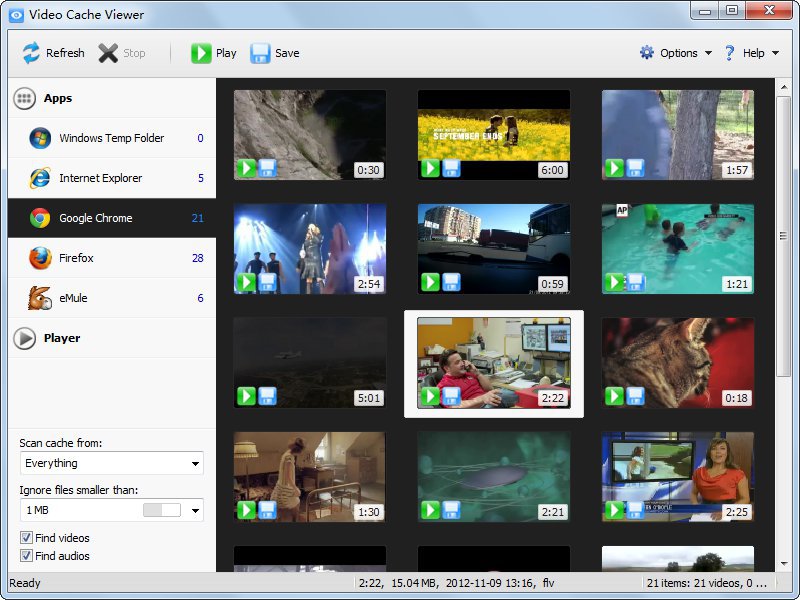Select Internet Explorer cache source

point(112,178)
